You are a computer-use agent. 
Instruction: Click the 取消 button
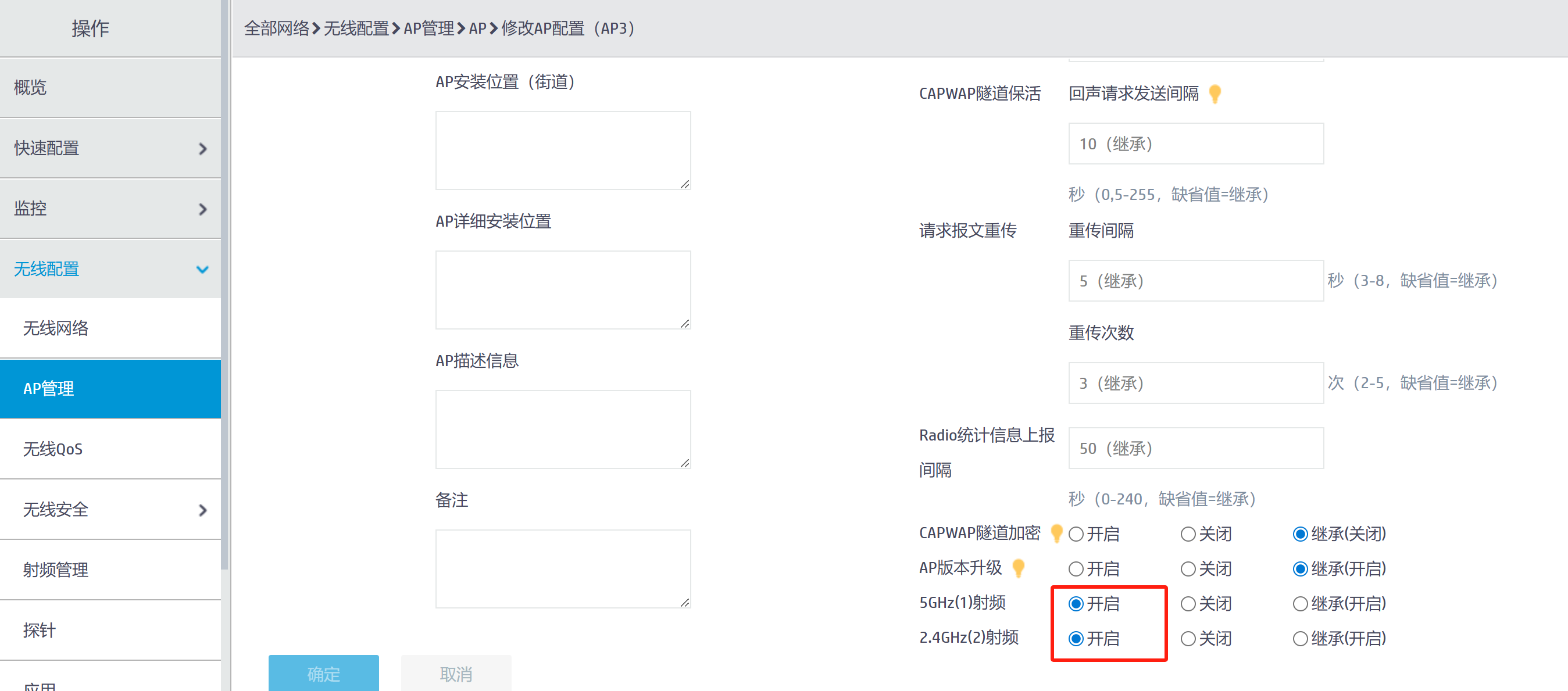tap(455, 674)
